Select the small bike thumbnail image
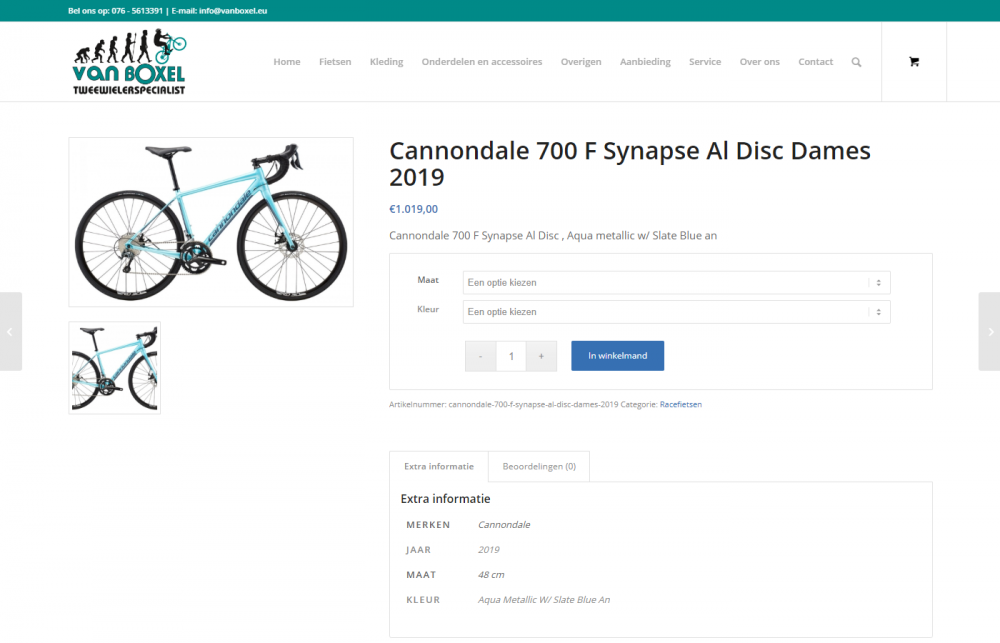Image resolution: width=1000 pixels, height=643 pixels. tap(115, 368)
